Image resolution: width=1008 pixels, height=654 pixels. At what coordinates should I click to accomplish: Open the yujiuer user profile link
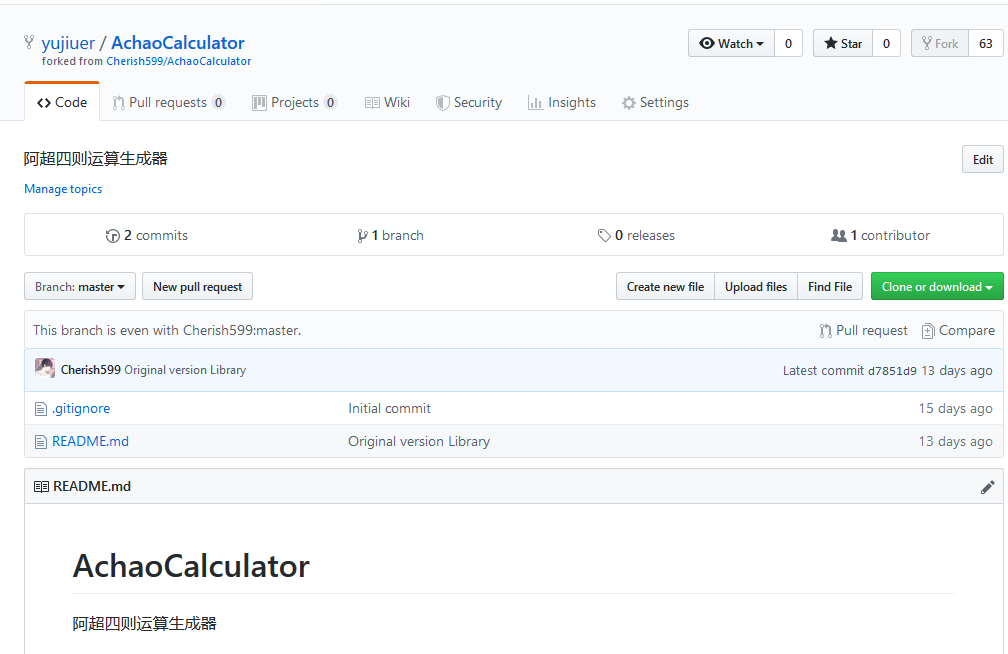68,43
